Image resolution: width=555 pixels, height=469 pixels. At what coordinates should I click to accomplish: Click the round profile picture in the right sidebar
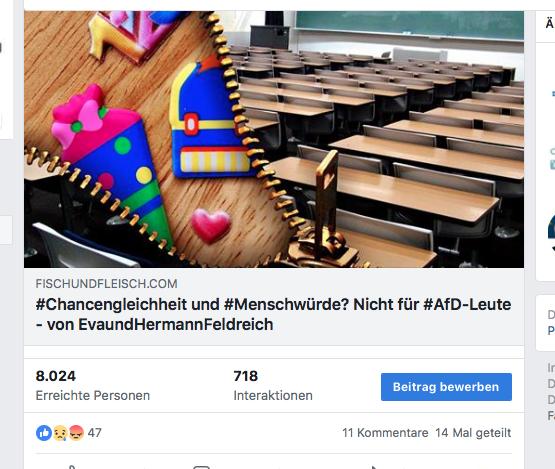[551, 227]
